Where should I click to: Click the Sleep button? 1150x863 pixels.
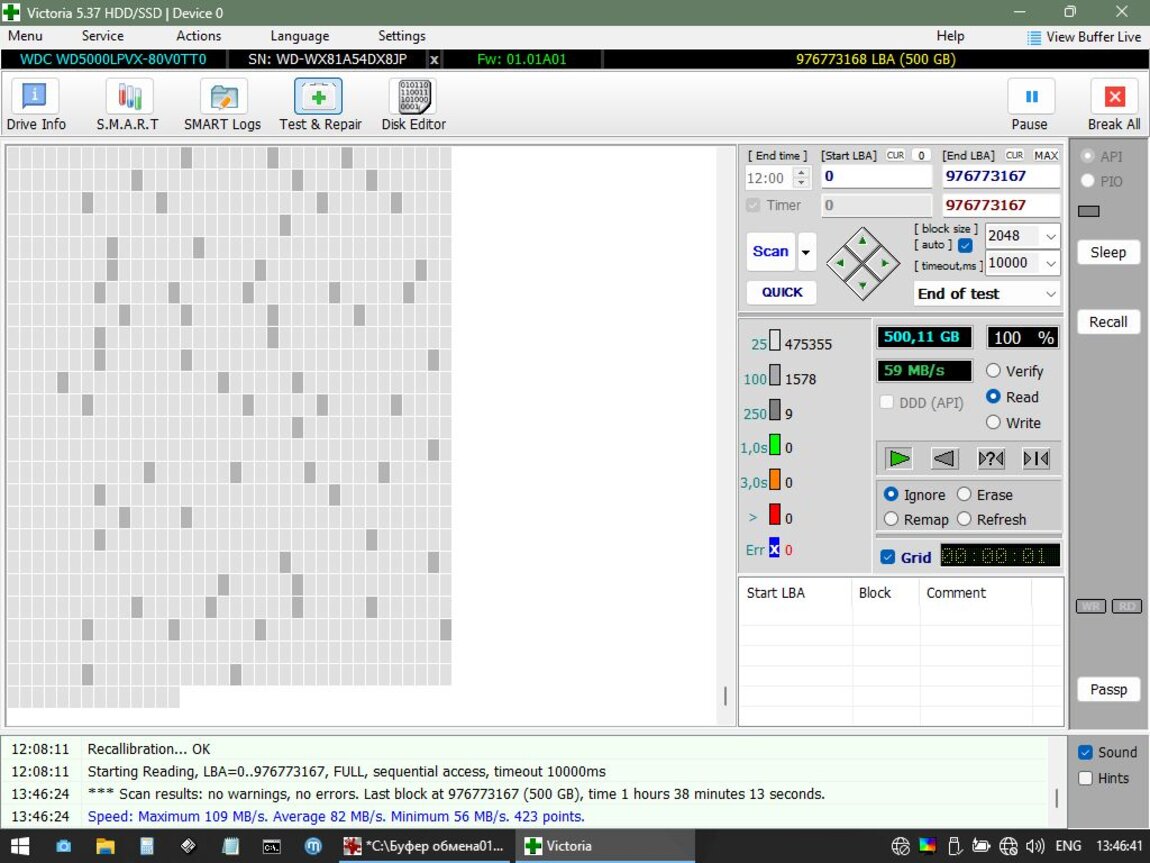(x=1107, y=252)
